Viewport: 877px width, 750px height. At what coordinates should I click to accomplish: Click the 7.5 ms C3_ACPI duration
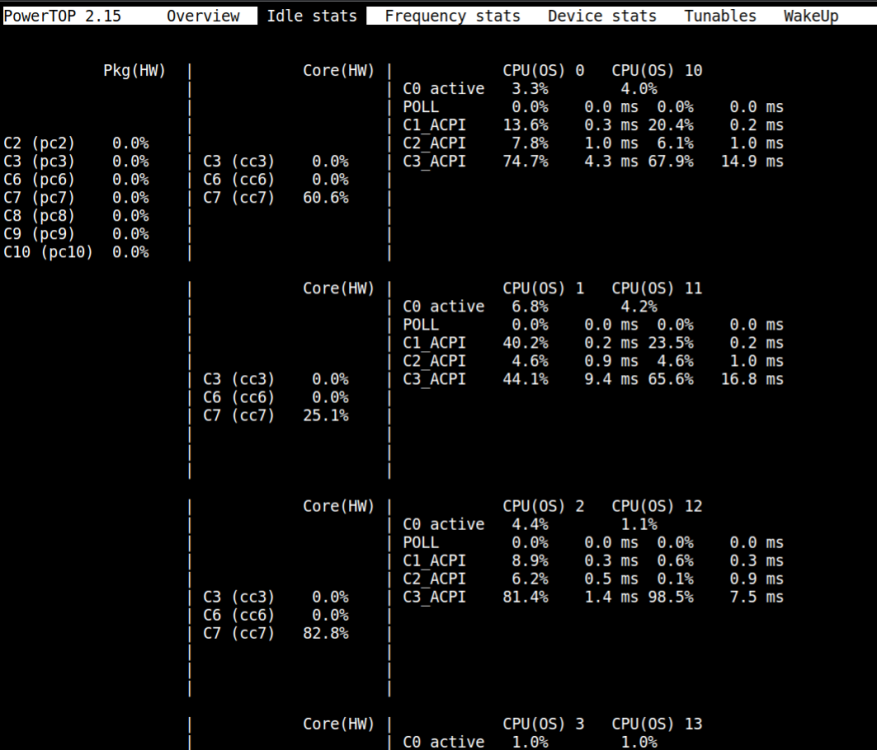coord(756,597)
